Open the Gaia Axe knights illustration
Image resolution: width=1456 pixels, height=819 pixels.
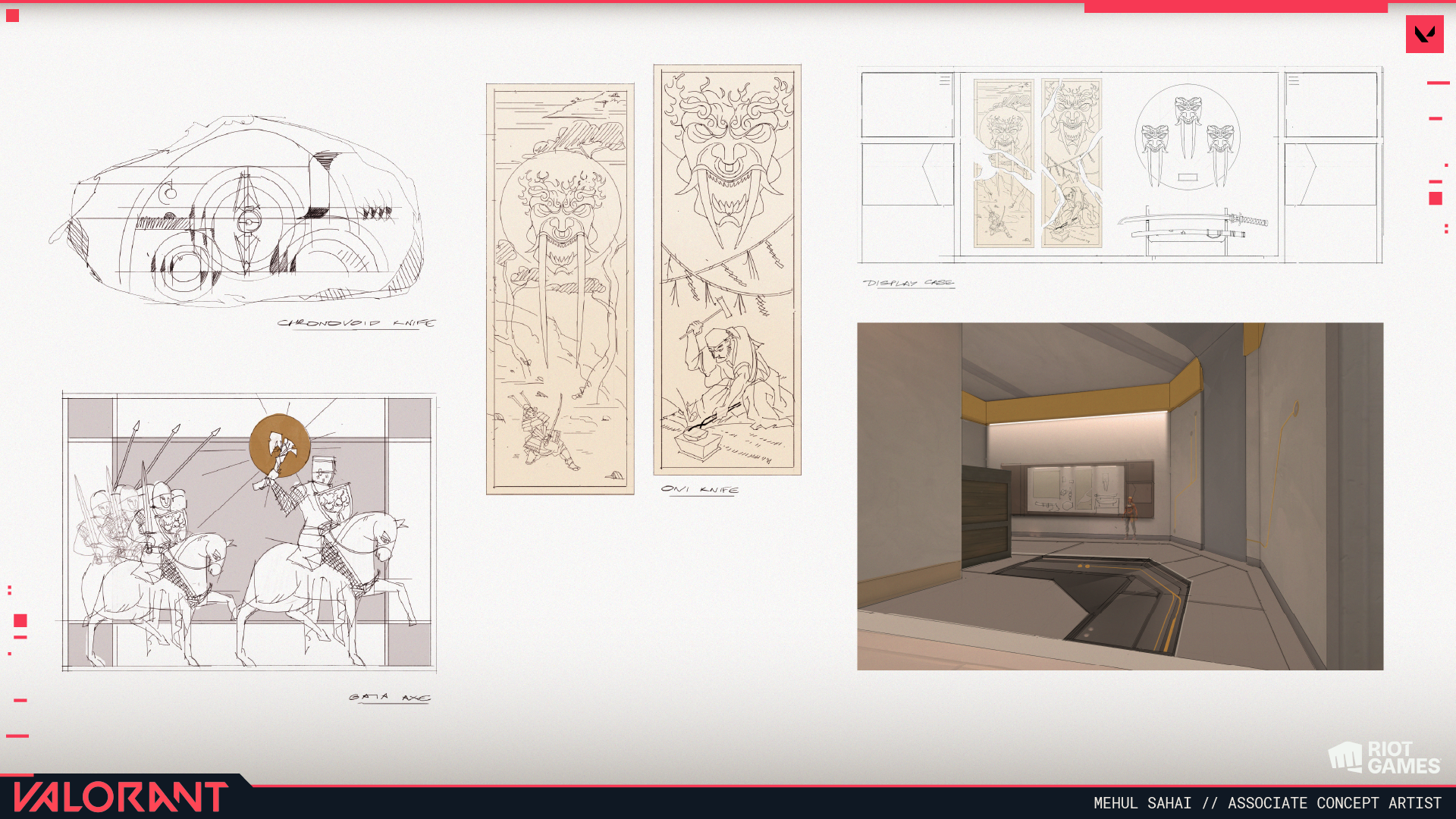click(249, 532)
